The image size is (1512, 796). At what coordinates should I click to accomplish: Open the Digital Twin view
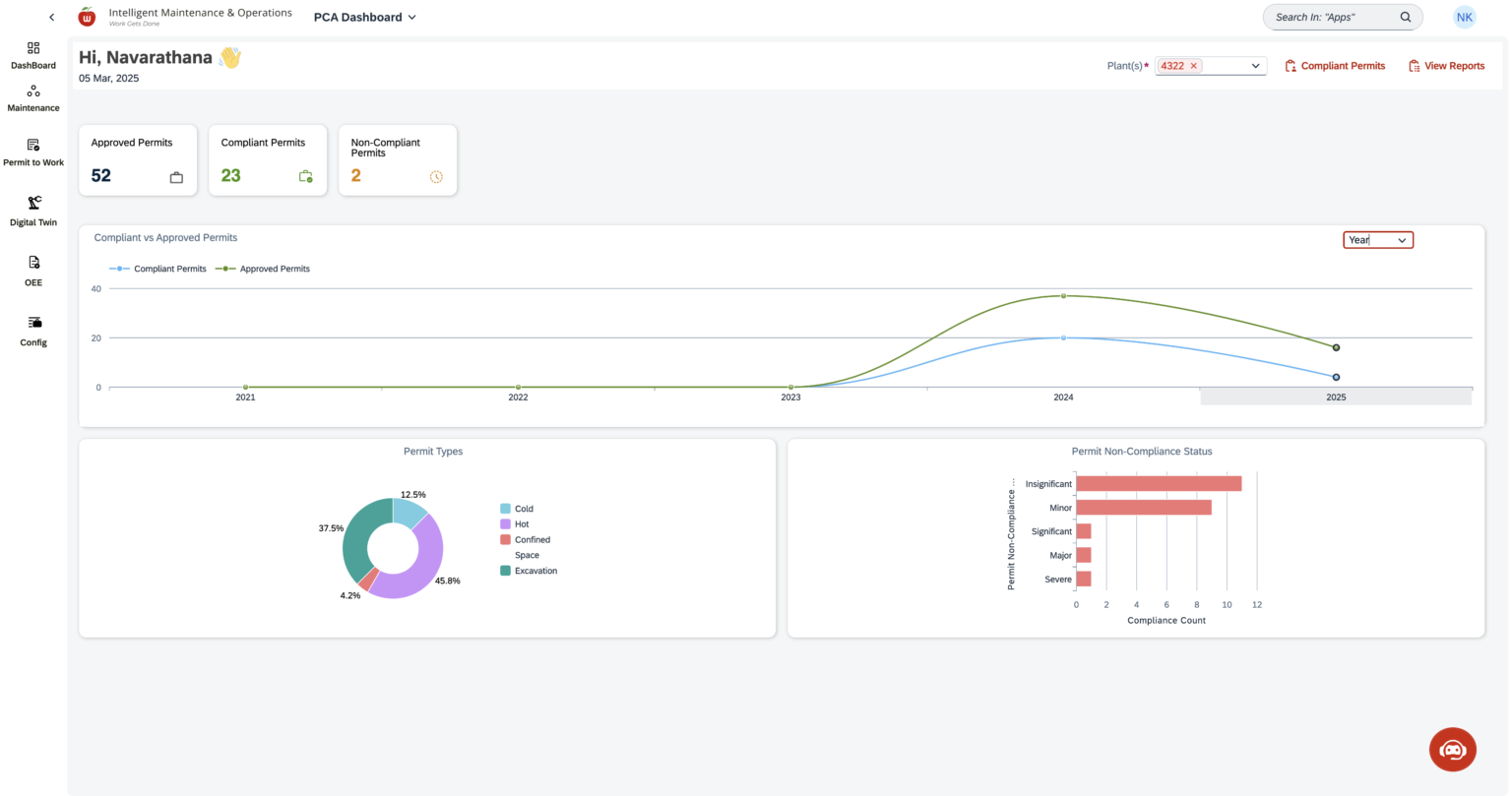point(32,210)
